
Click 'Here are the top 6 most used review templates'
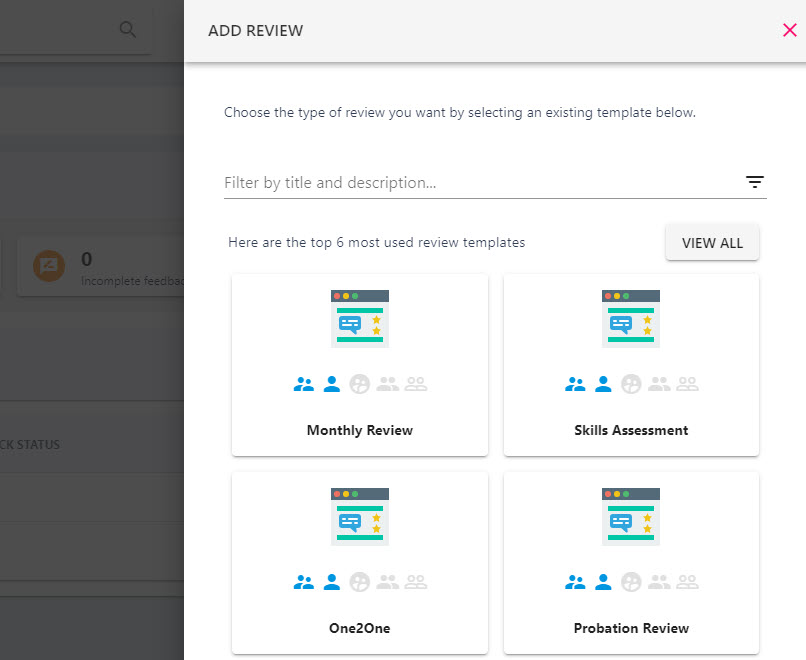click(377, 243)
